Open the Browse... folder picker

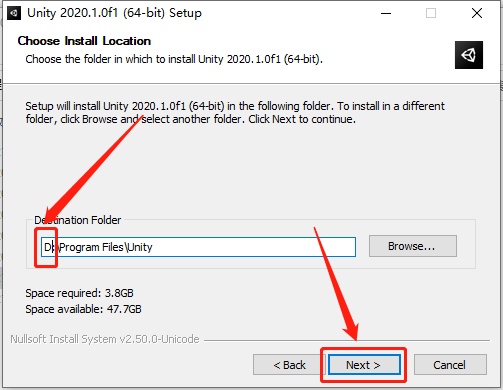click(413, 246)
